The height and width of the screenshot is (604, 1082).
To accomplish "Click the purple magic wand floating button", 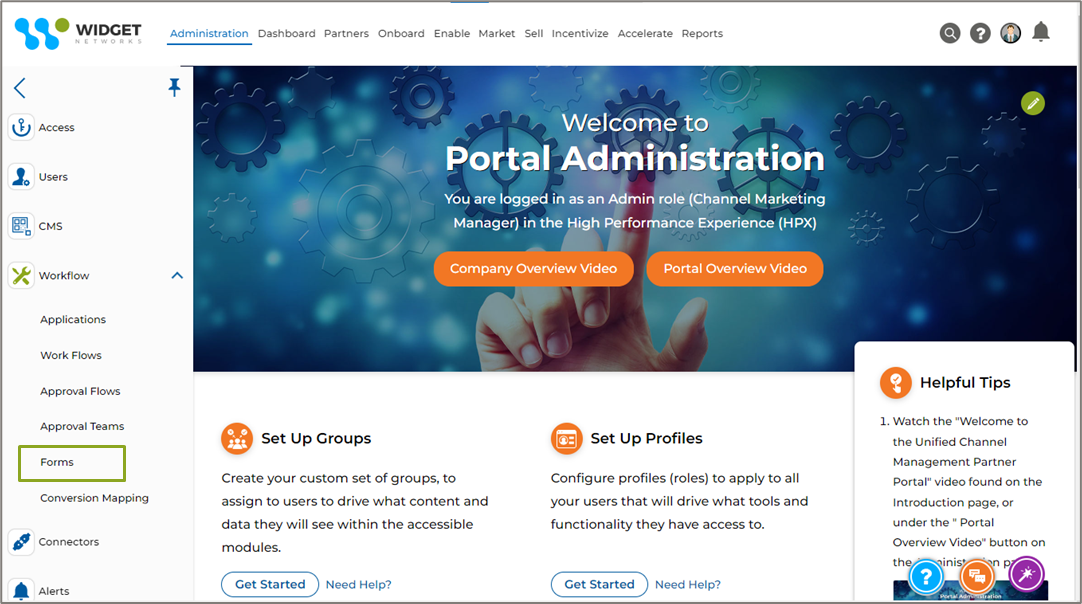I will pyautogui.click(x=1026, y=574).
